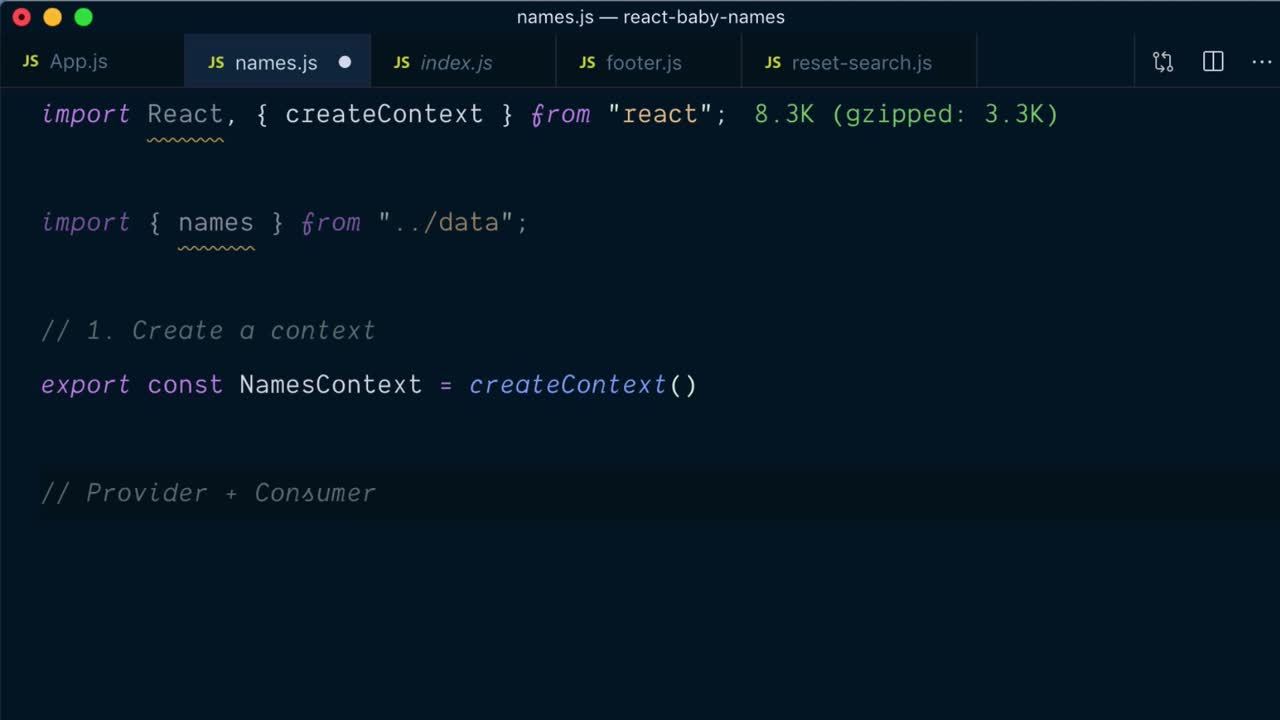The image size is (1280, 720).
Task: Open the More Actions ellipsis menu
Action: 1262,62
